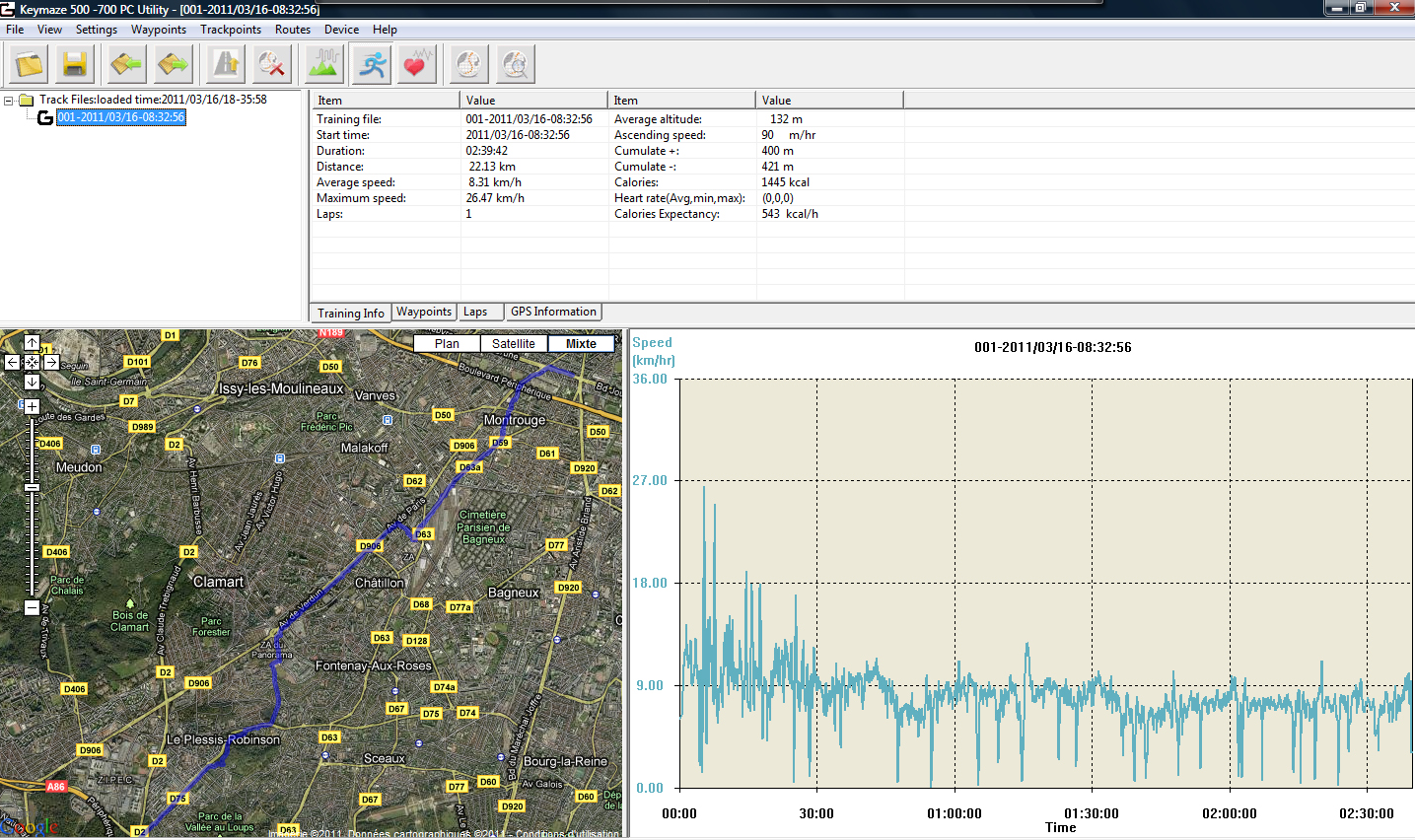Switch to the Waypoints tab
1415x840 pixels.
click(x=424, y=312)
